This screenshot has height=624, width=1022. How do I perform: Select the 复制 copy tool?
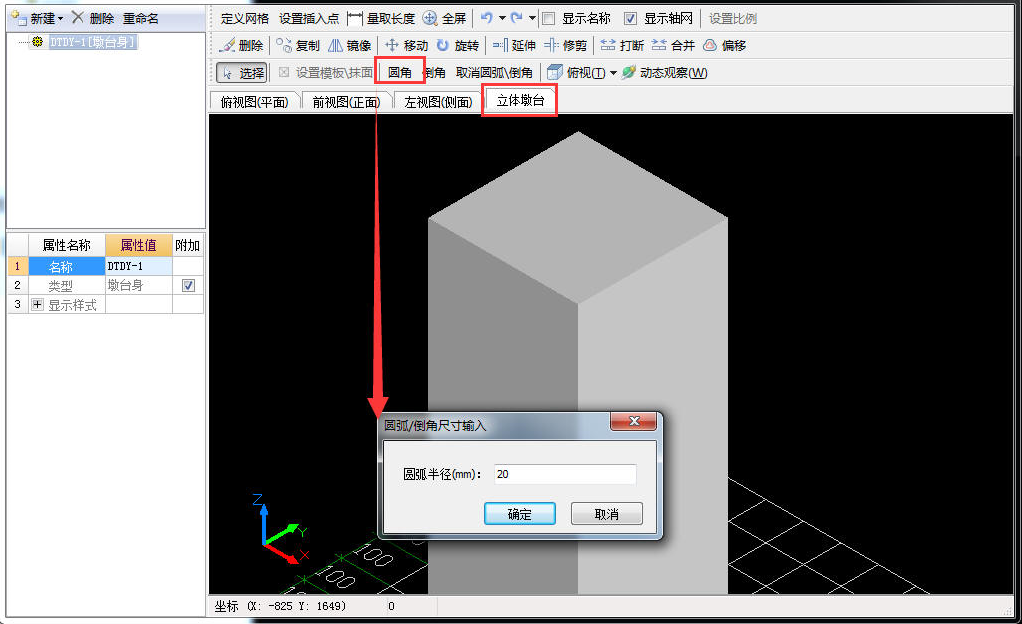[298, 45]
